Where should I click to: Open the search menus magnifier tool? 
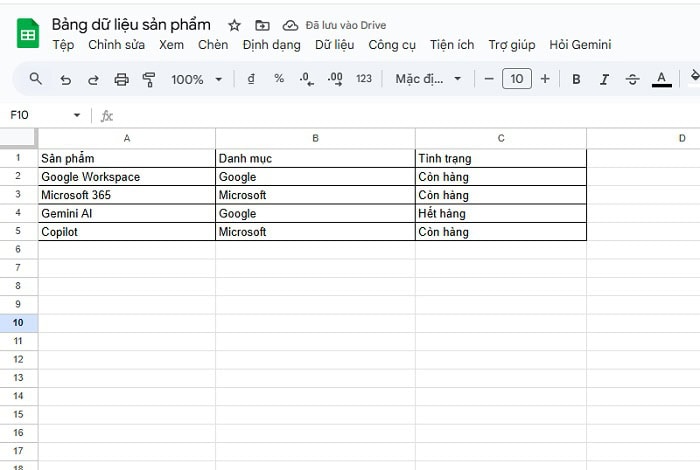[36, 79]
